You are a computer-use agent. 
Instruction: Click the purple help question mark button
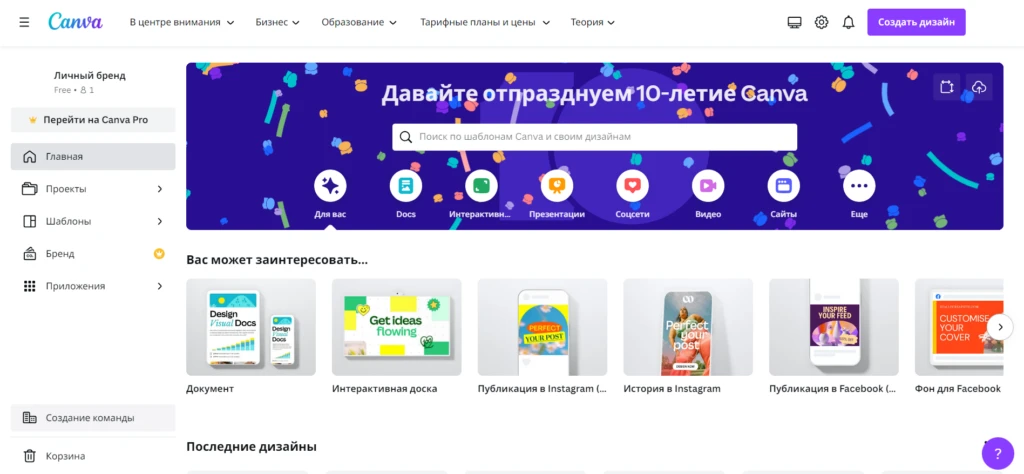click(x=997, y=453)
